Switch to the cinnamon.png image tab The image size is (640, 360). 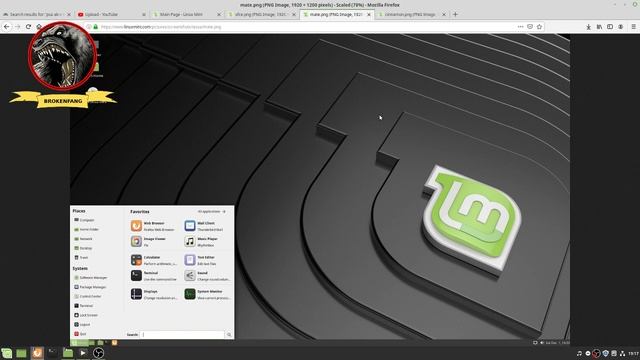click(x=411, y=14)
